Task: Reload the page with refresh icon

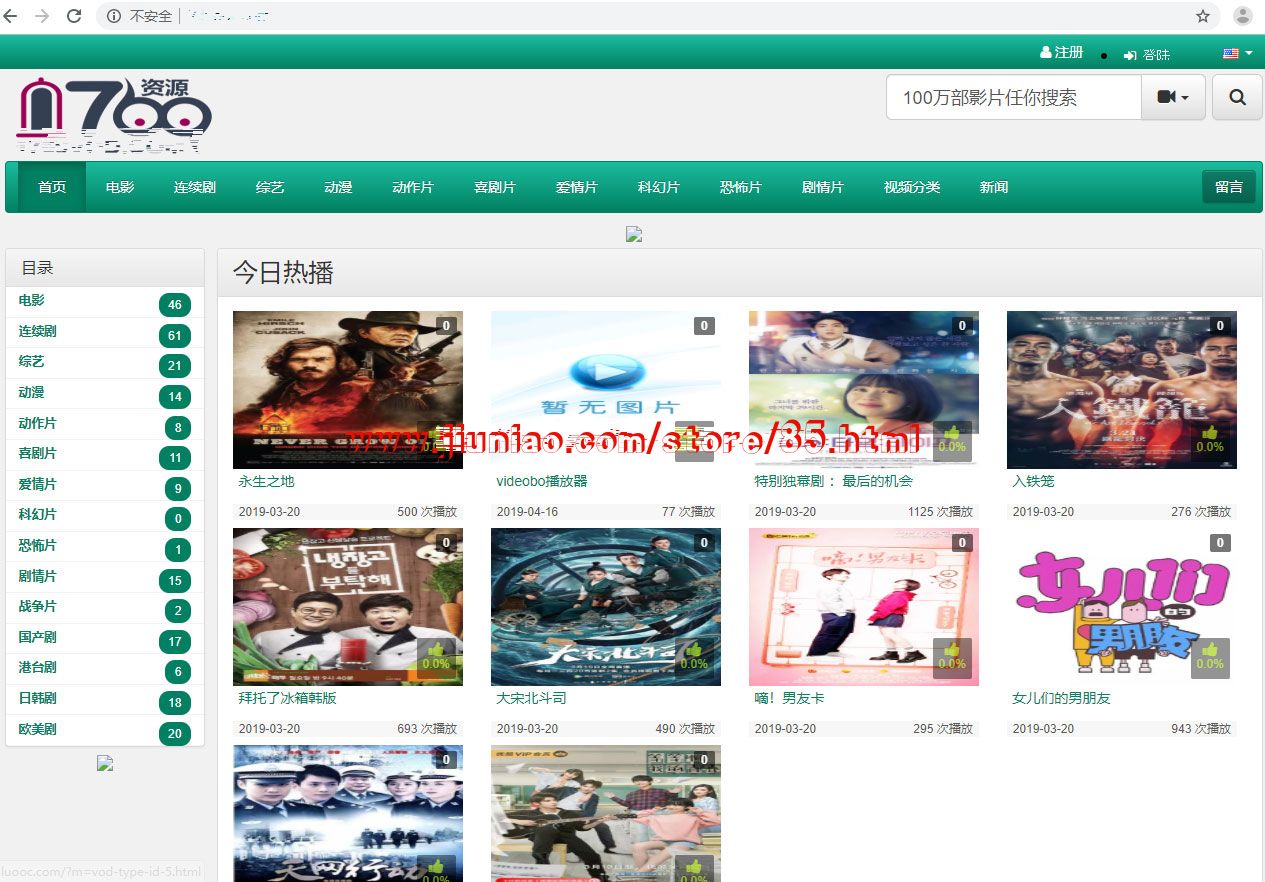Action: pyautogui.click(x=74, y=15)
